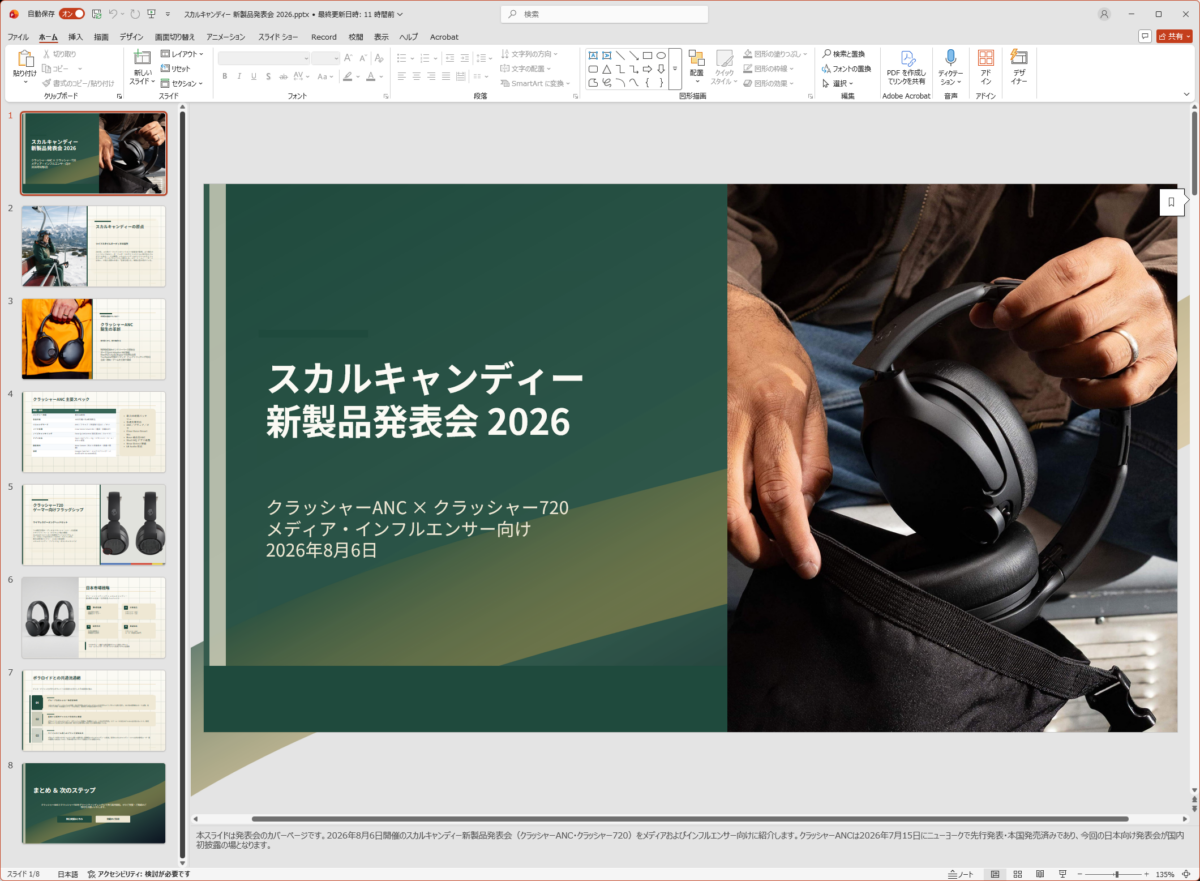Open the user account profile icon
Viewport: 1200px width, 881px height.
1104,14
